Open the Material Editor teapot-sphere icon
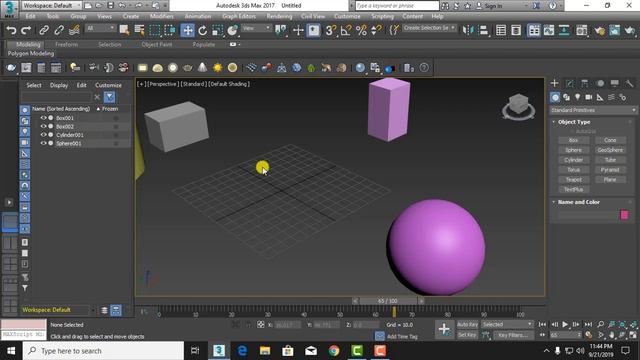The height and width of the screenshot is (360, 640). pyautogui.click(x=581, y=30)
